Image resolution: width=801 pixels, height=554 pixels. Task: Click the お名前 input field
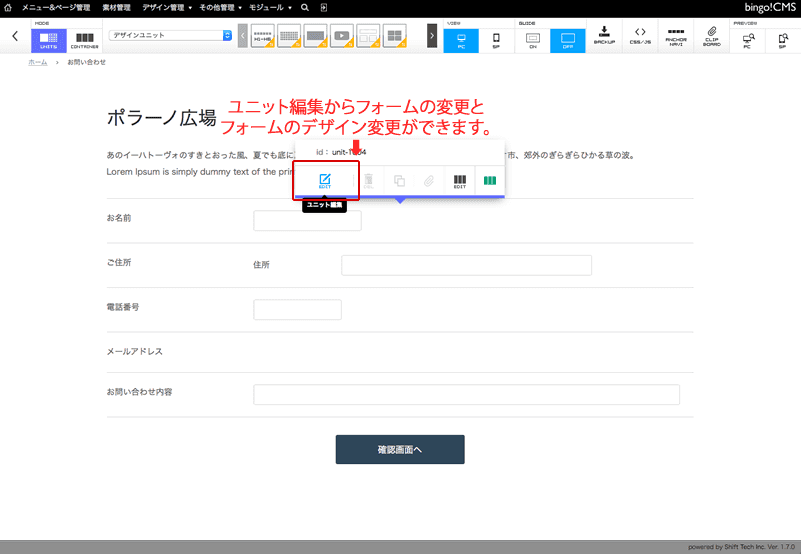pos(308,220)
